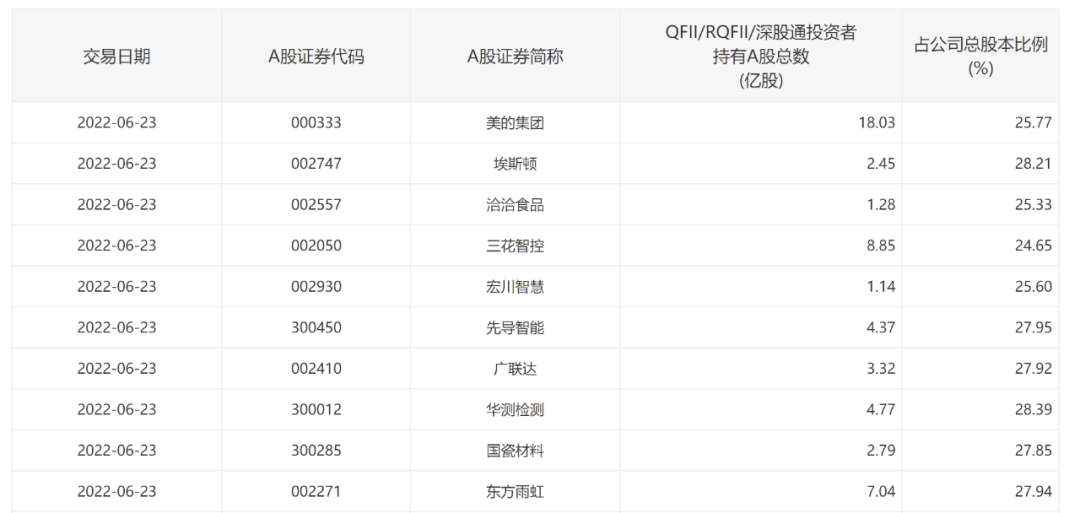The width and height of the screenshot is (1080, 513).
Task: Select stock name 美的集团
Action: [515, 123]
